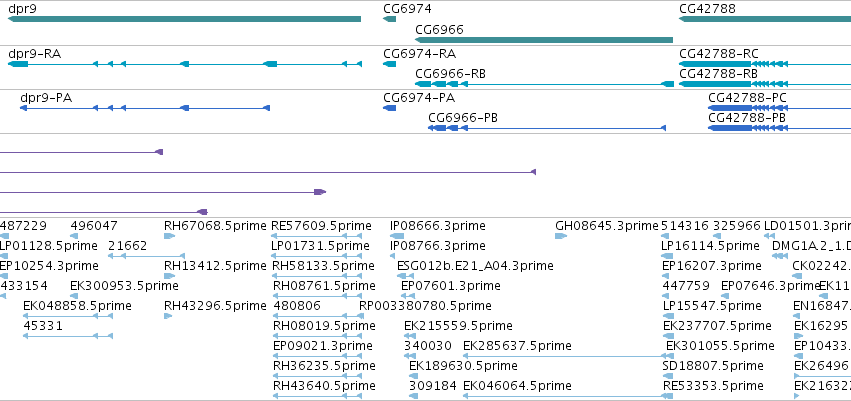Click EST EK215559.5prime
This screenshot has width=851, height=401.
458,326
